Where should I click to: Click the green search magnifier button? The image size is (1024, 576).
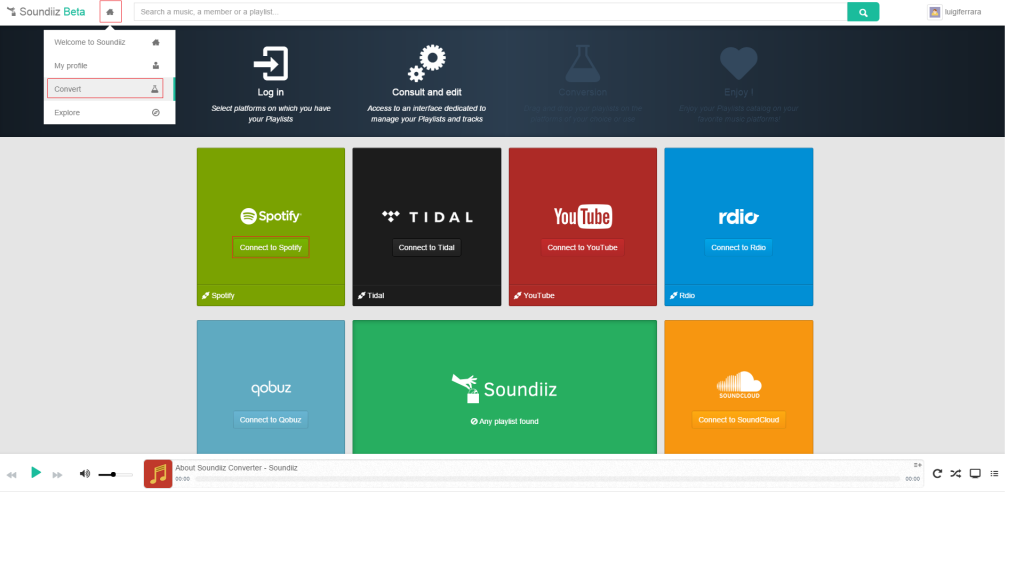(x=863, y=12)
